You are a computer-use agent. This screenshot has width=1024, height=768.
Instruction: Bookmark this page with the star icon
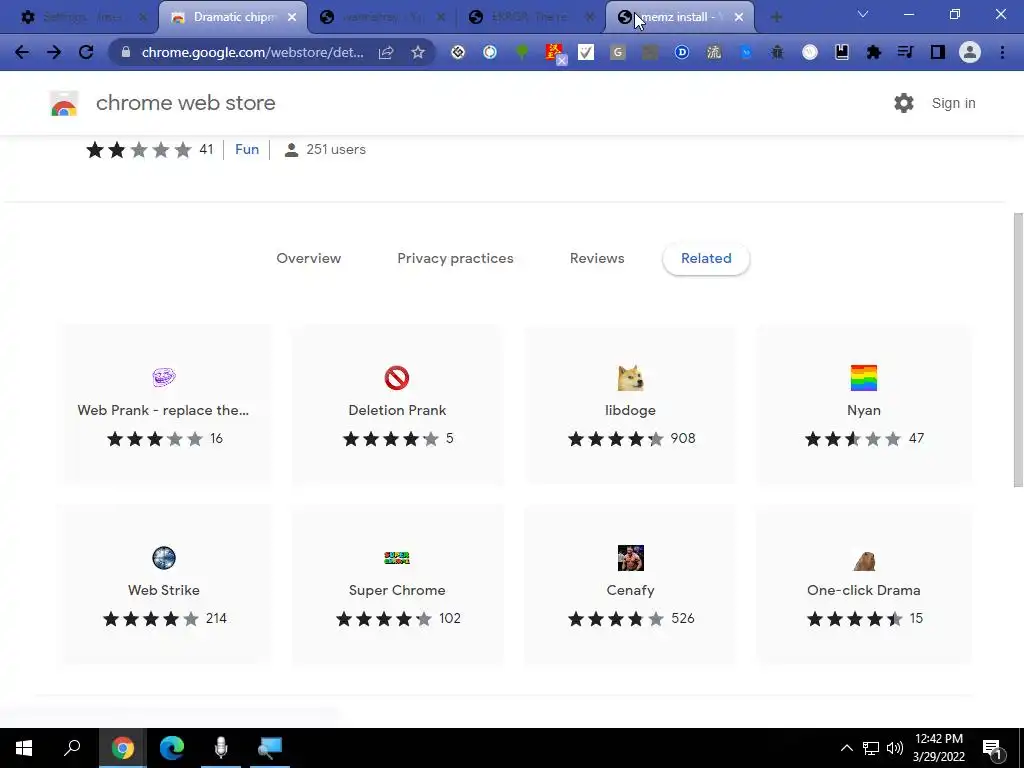tap(418, 52)
